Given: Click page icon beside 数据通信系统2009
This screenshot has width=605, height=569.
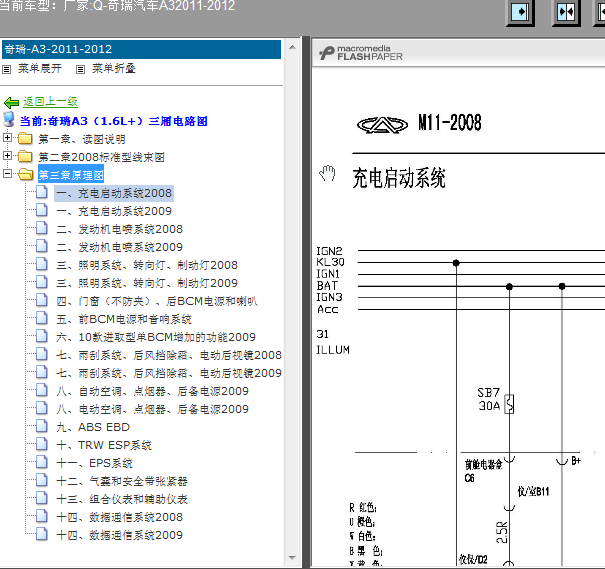Looking at the screenshot, I should point(42,534).
